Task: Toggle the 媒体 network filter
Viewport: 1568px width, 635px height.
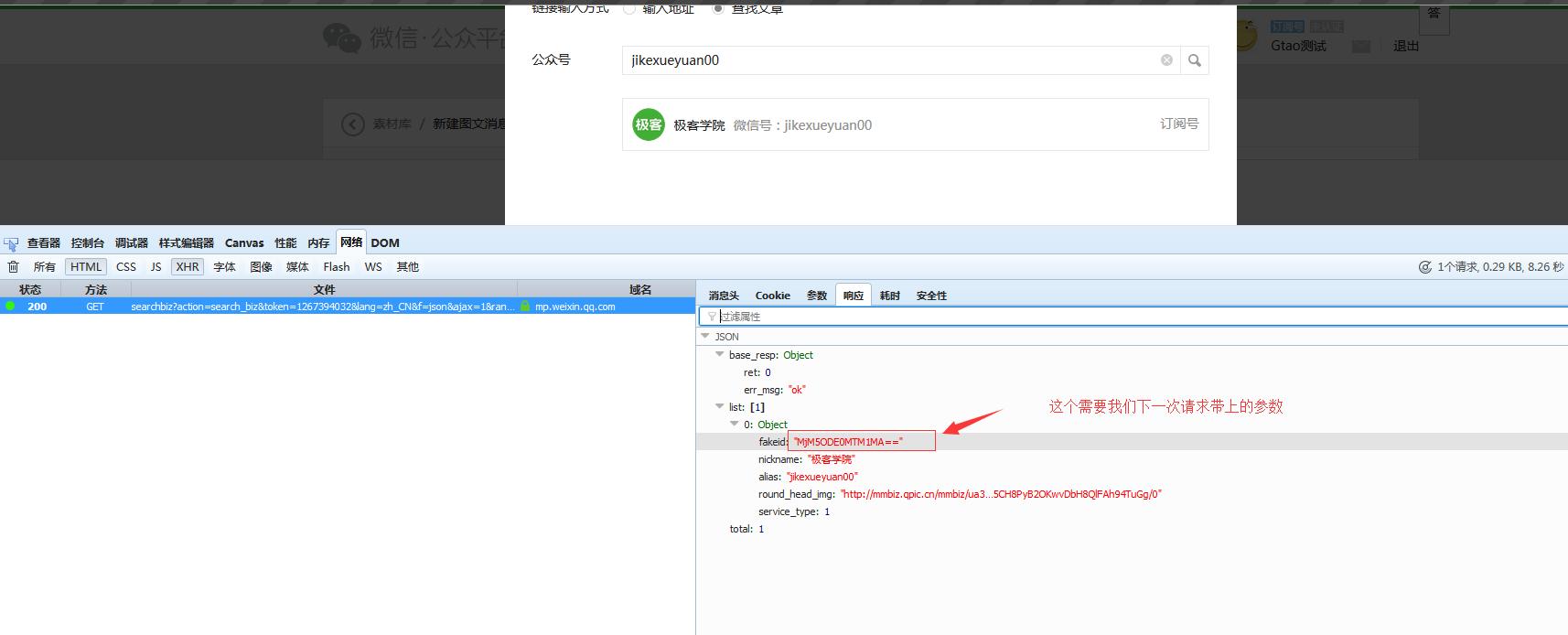Action: coord(298,267)
